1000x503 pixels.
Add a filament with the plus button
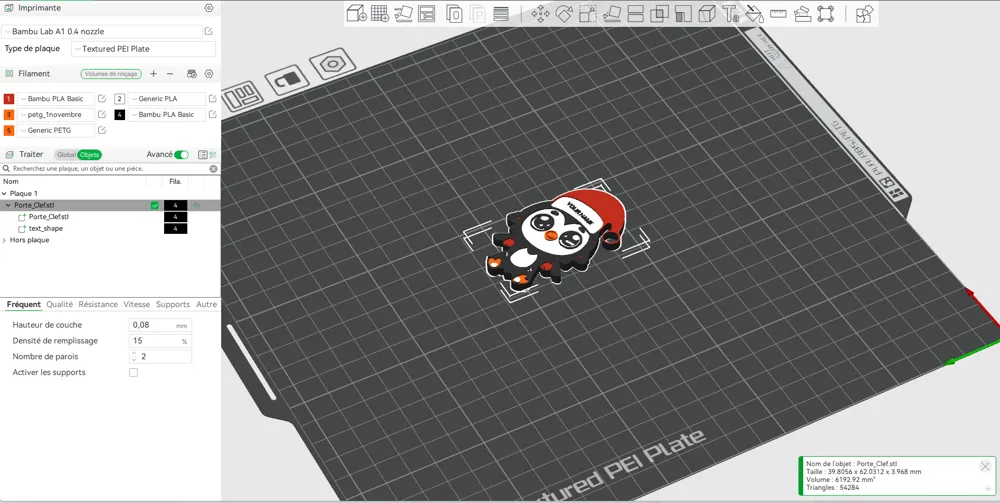(153, 74)
